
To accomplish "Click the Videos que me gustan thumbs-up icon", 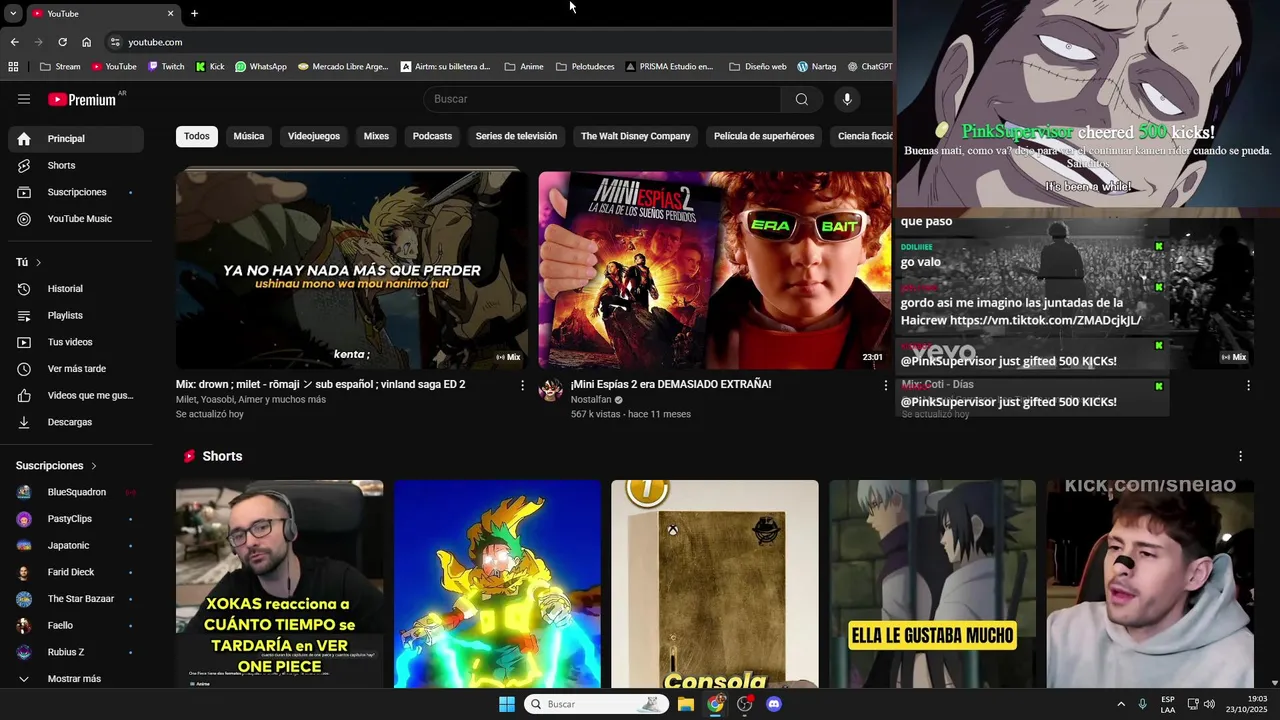I will (x=24, y=396).
